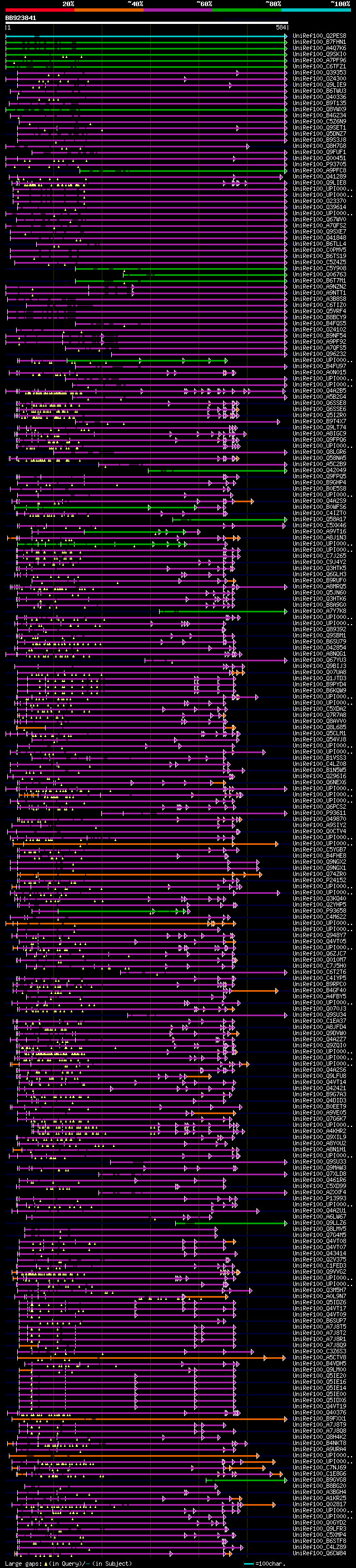The height and width of the screenshot is (1568, 356).
Task: Click the label UniRef100_Q9SET1
Action: [319, 128]
